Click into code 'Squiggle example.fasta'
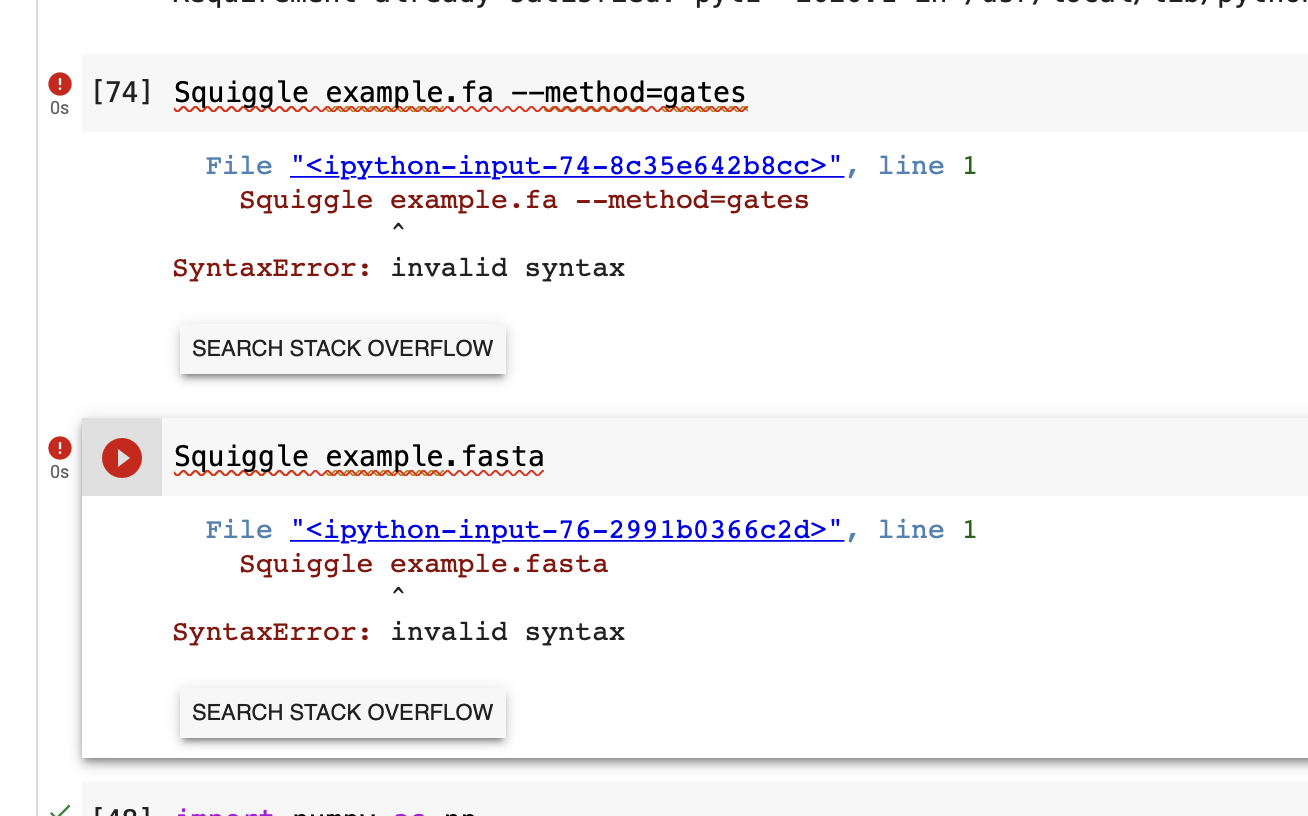This screenshot has width=1308, height=816. 359,457
